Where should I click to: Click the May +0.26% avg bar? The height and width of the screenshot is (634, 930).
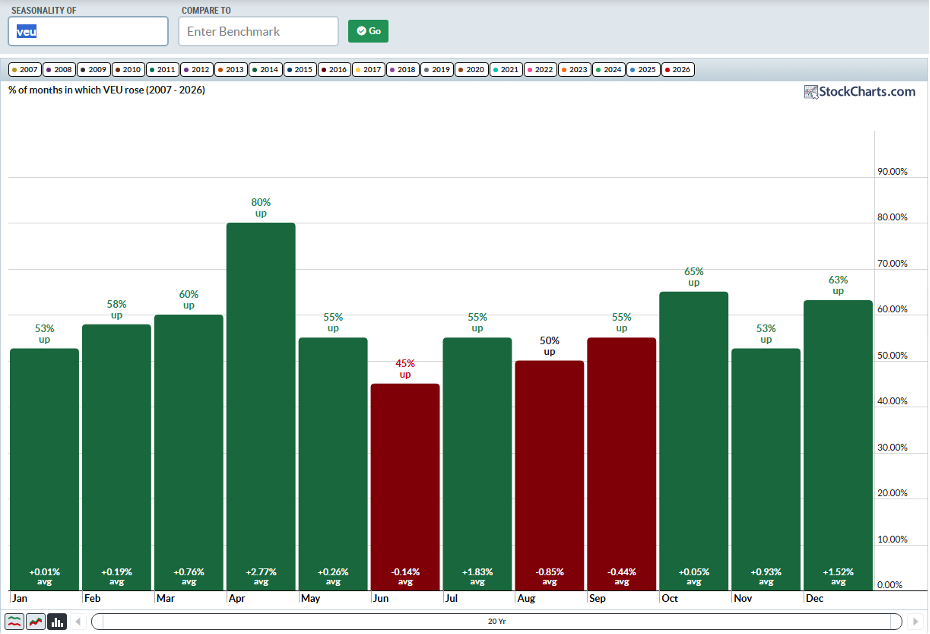[333, 464]
